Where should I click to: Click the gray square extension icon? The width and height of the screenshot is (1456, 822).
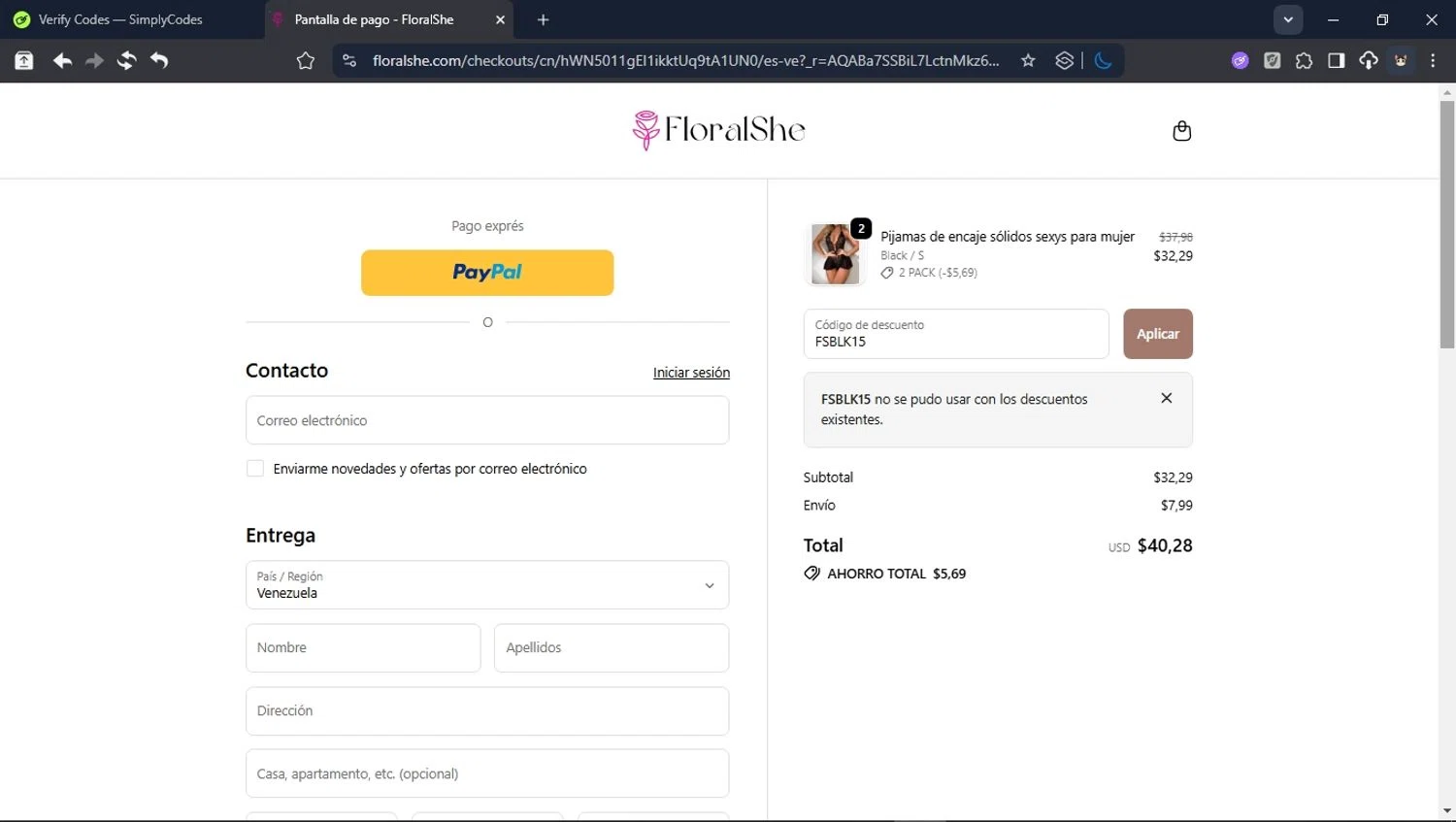pyautogui.click(x=1272, y=61)
